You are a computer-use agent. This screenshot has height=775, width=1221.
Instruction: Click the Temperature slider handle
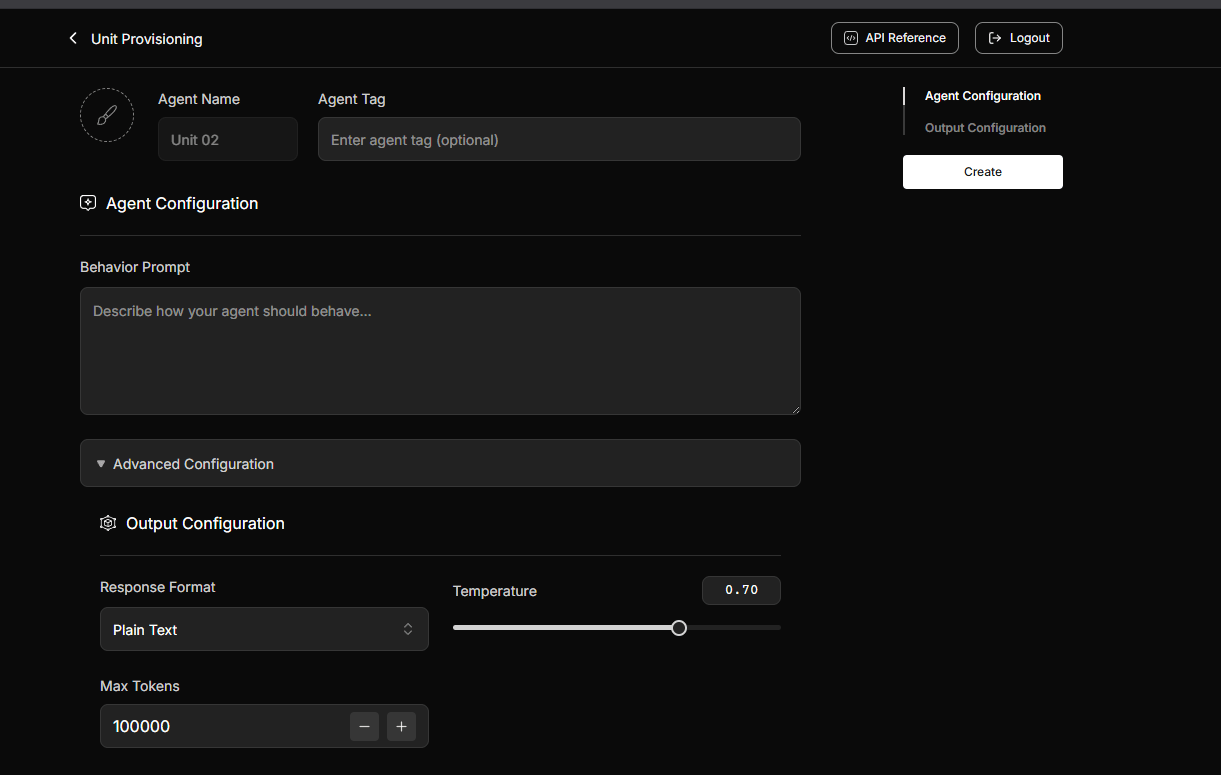coord(679,628)
